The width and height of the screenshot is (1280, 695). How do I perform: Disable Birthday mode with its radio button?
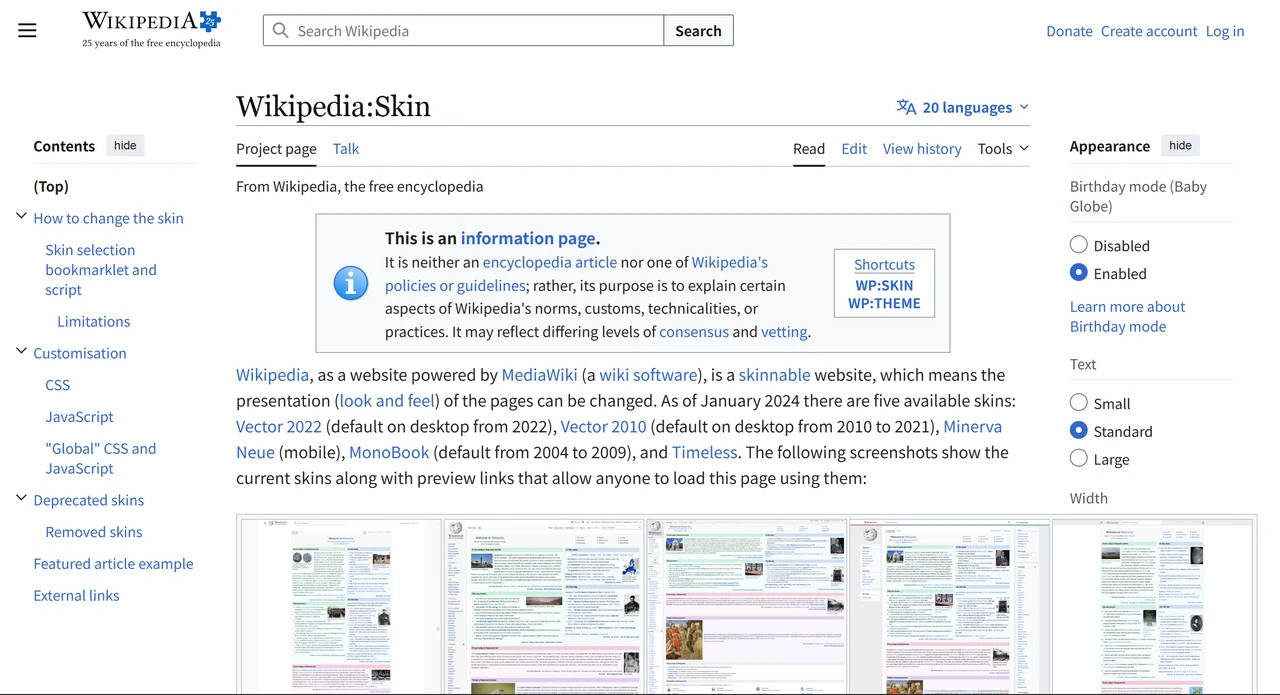coord(1078,244)
